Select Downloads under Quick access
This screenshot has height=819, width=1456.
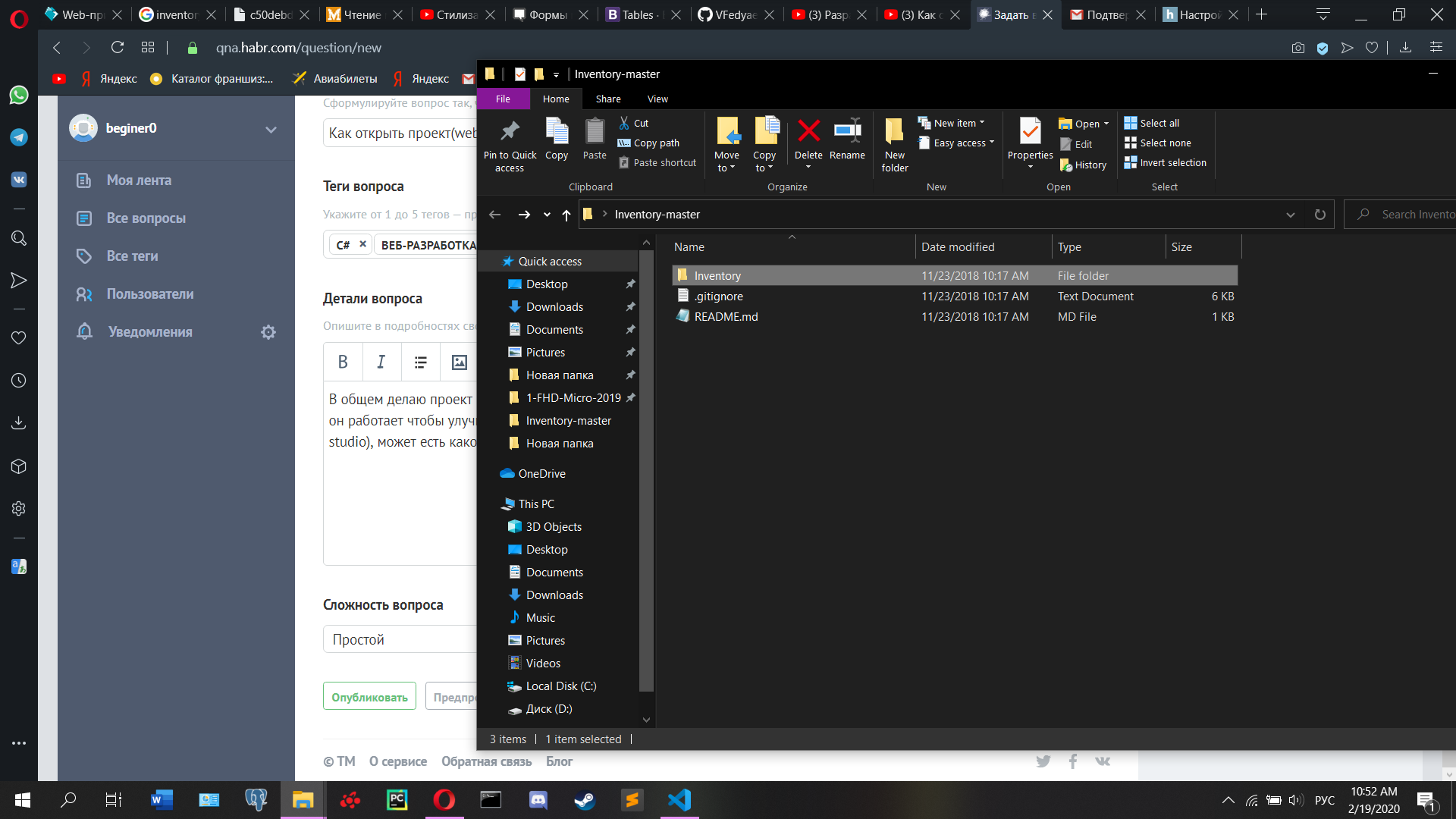[x=554, y=307]
